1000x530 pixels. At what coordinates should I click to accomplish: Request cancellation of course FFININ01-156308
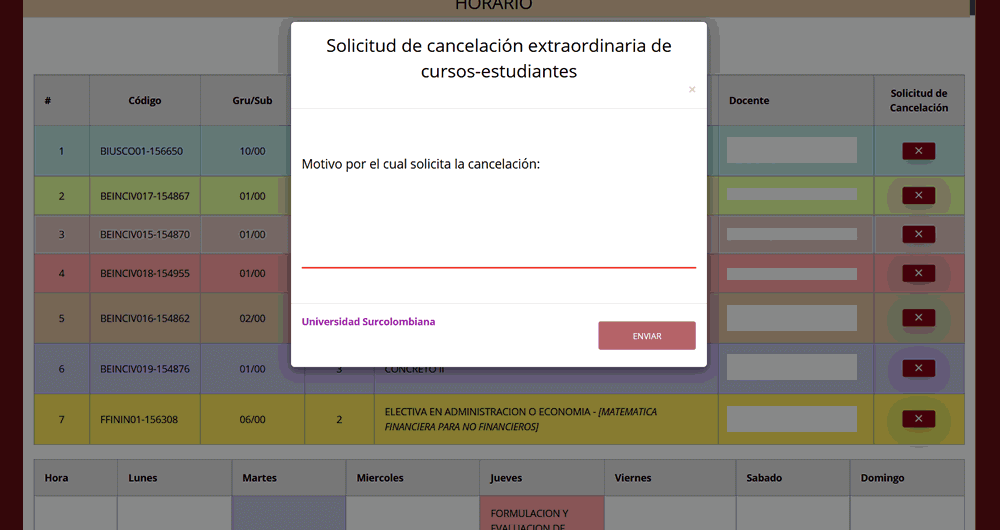coord(918,419)
